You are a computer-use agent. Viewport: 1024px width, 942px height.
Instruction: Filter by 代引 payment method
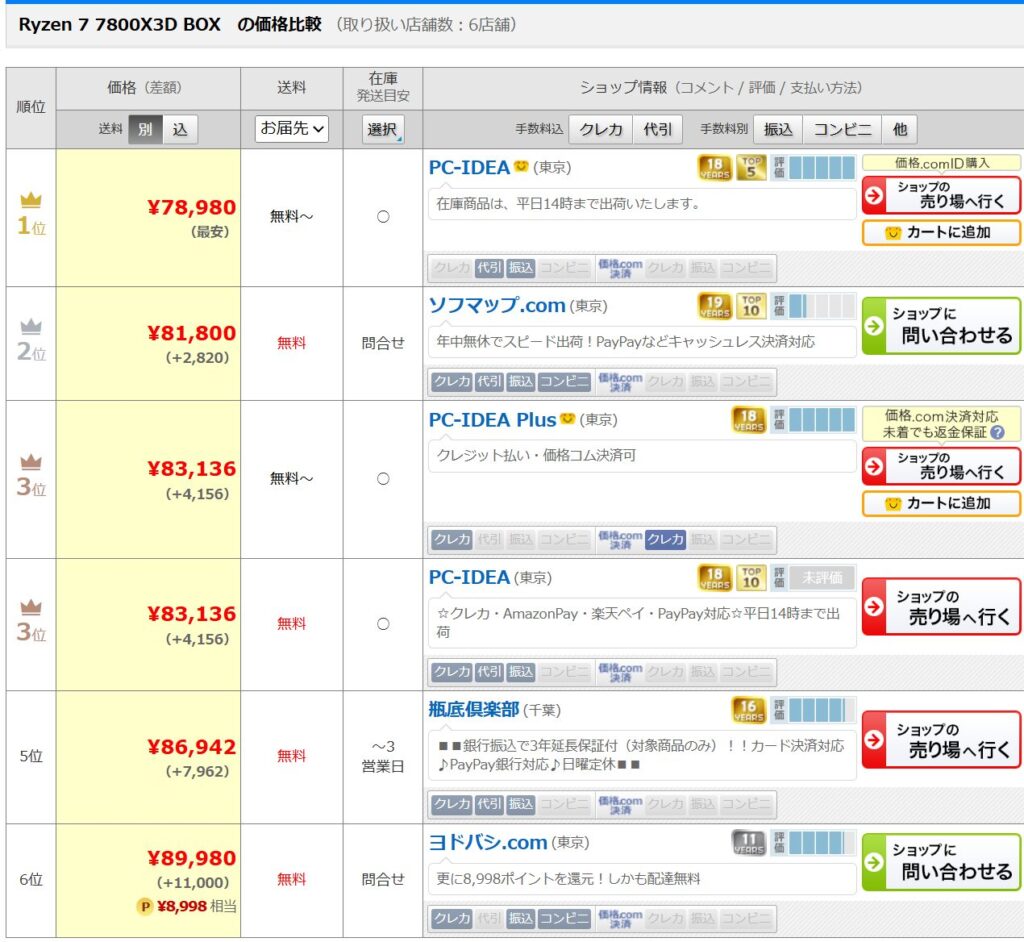[x=658, y=129]
